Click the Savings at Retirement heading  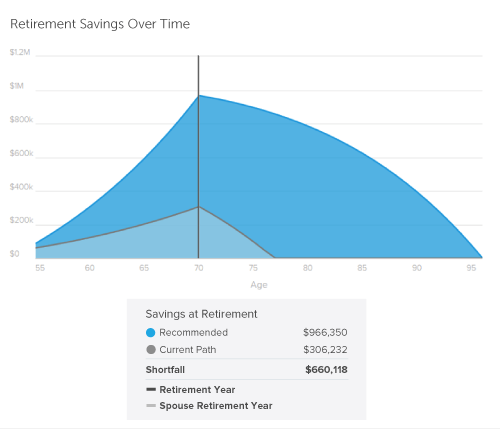pyautogui.click(x=201, y=314)
